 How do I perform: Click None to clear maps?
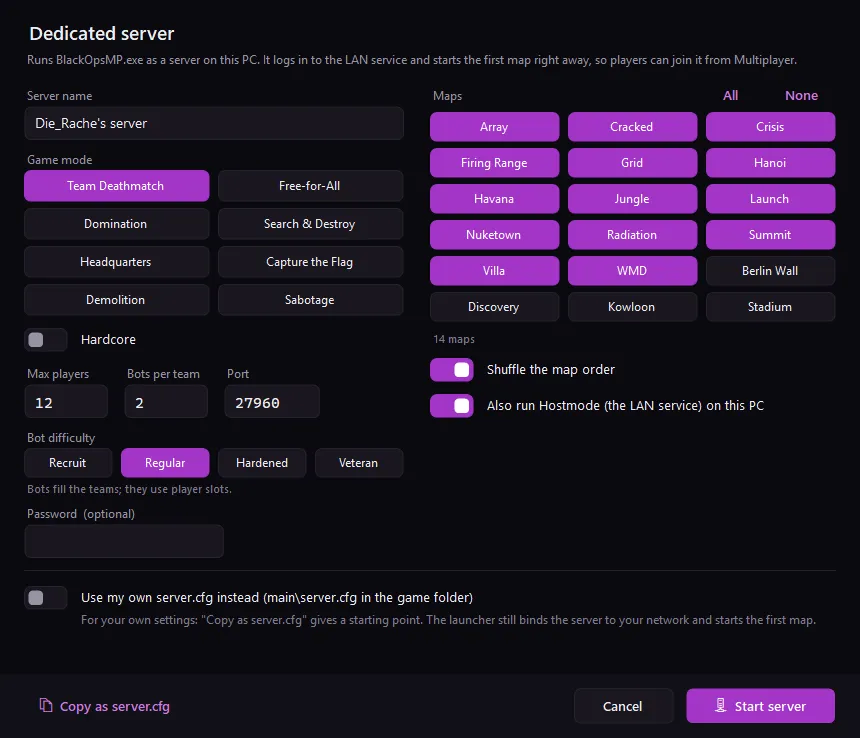point(801,95)
